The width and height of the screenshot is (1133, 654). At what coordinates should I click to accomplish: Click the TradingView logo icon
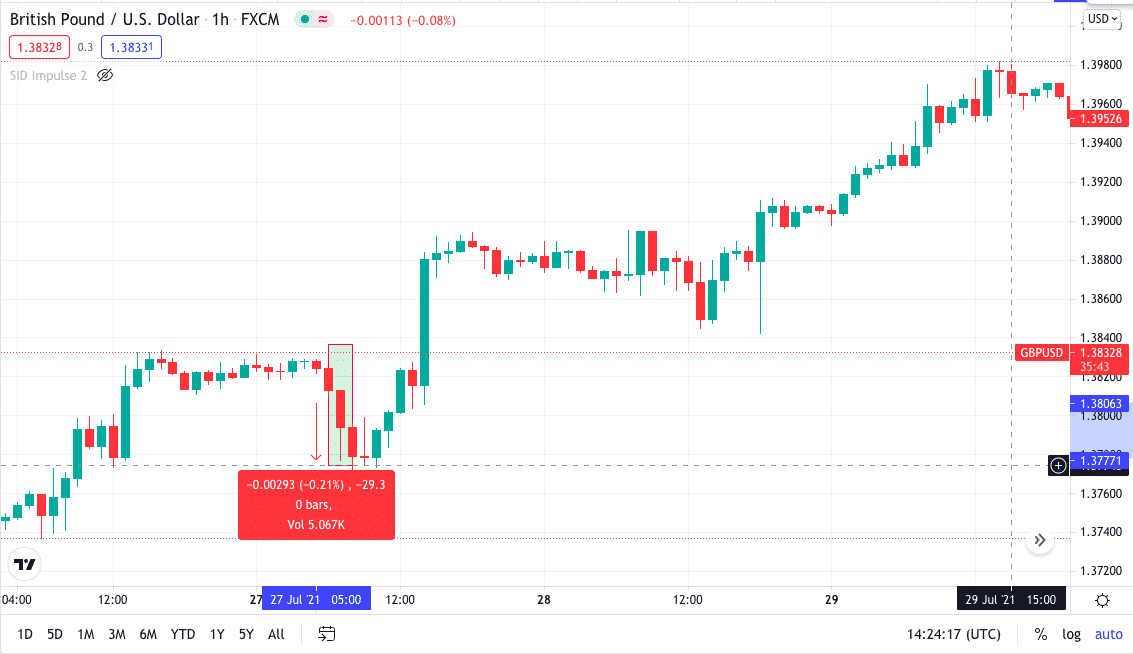25,564
